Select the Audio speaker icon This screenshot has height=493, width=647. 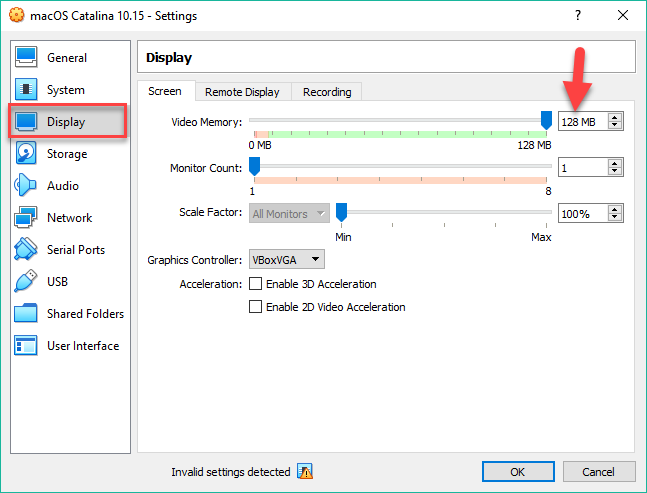[27, 186]
